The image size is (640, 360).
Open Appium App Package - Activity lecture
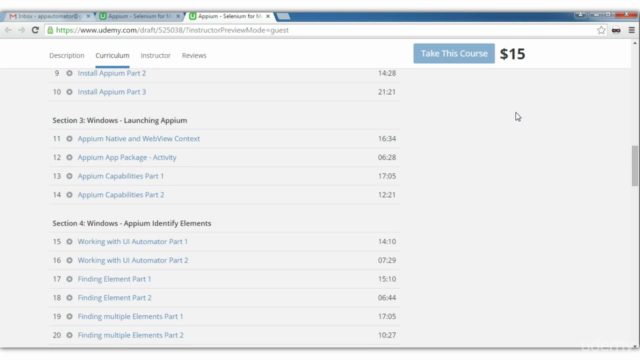coord(127,158)
